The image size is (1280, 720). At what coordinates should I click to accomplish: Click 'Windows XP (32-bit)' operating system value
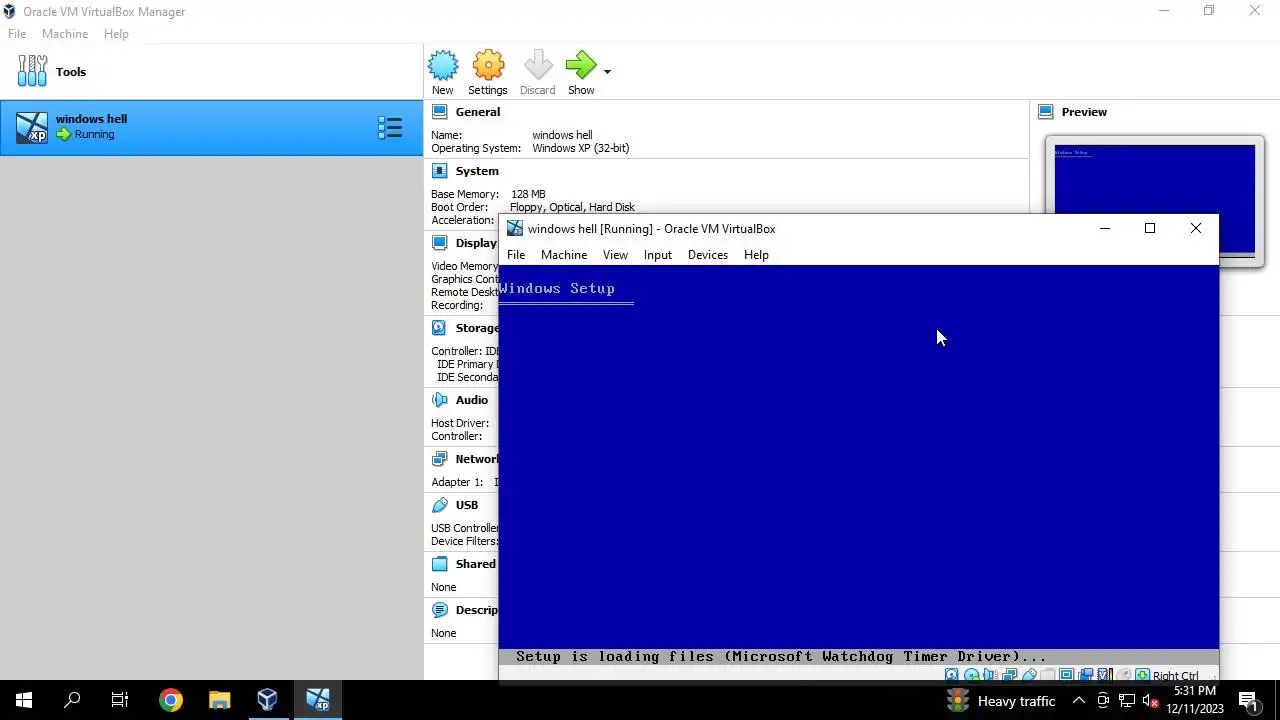580,148
